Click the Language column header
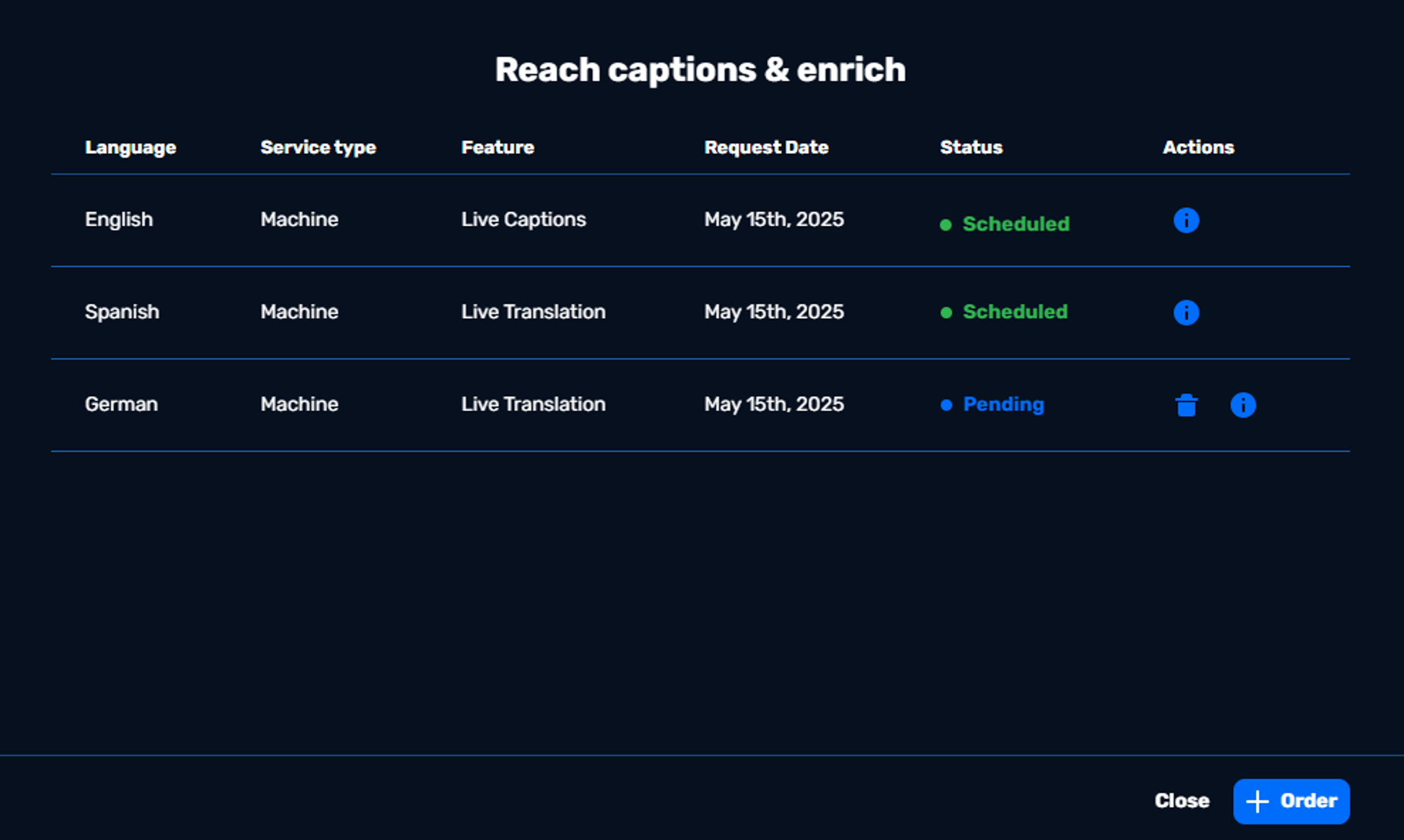 click(x=130, y=148)
